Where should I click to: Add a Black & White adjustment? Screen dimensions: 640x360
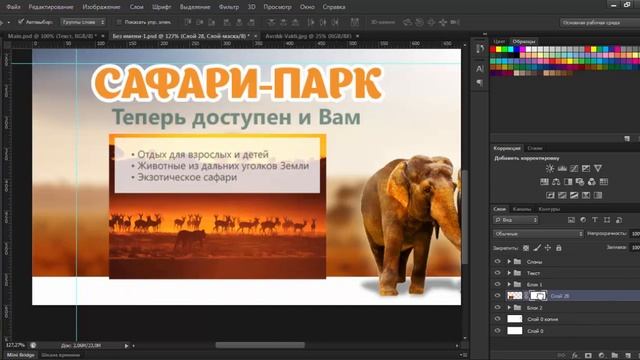pyautogui.click(x=568, y=182)
